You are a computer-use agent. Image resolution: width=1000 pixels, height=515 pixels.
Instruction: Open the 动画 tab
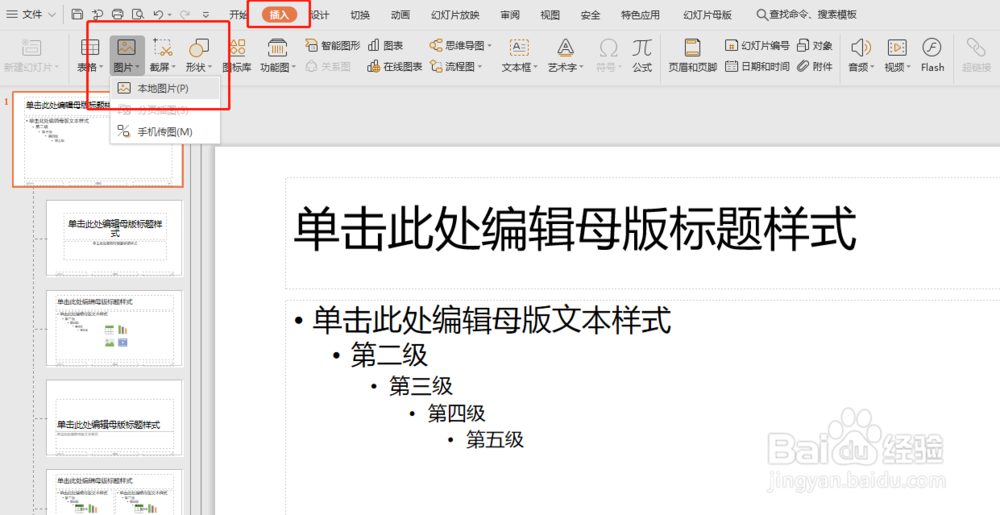401,15
